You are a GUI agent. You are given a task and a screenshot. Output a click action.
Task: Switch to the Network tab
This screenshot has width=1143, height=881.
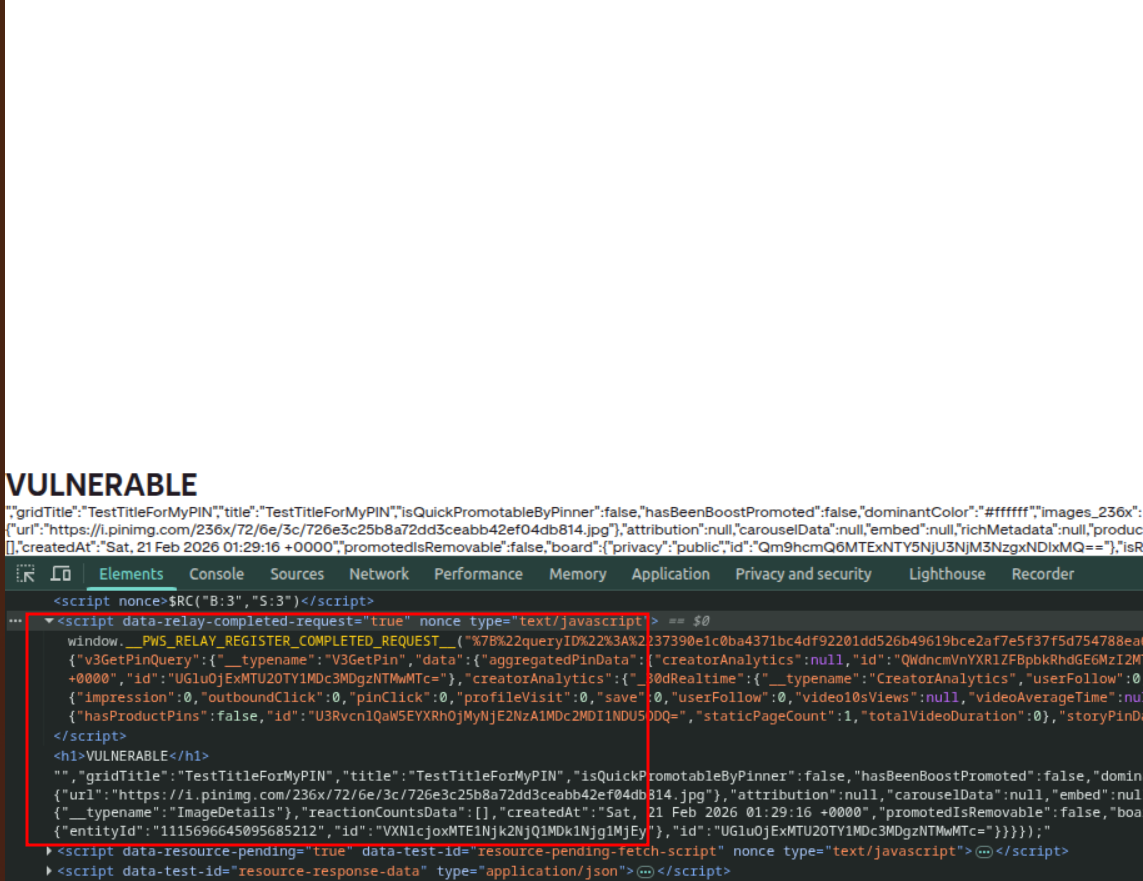pyautogui.click(x=379, y=574)
